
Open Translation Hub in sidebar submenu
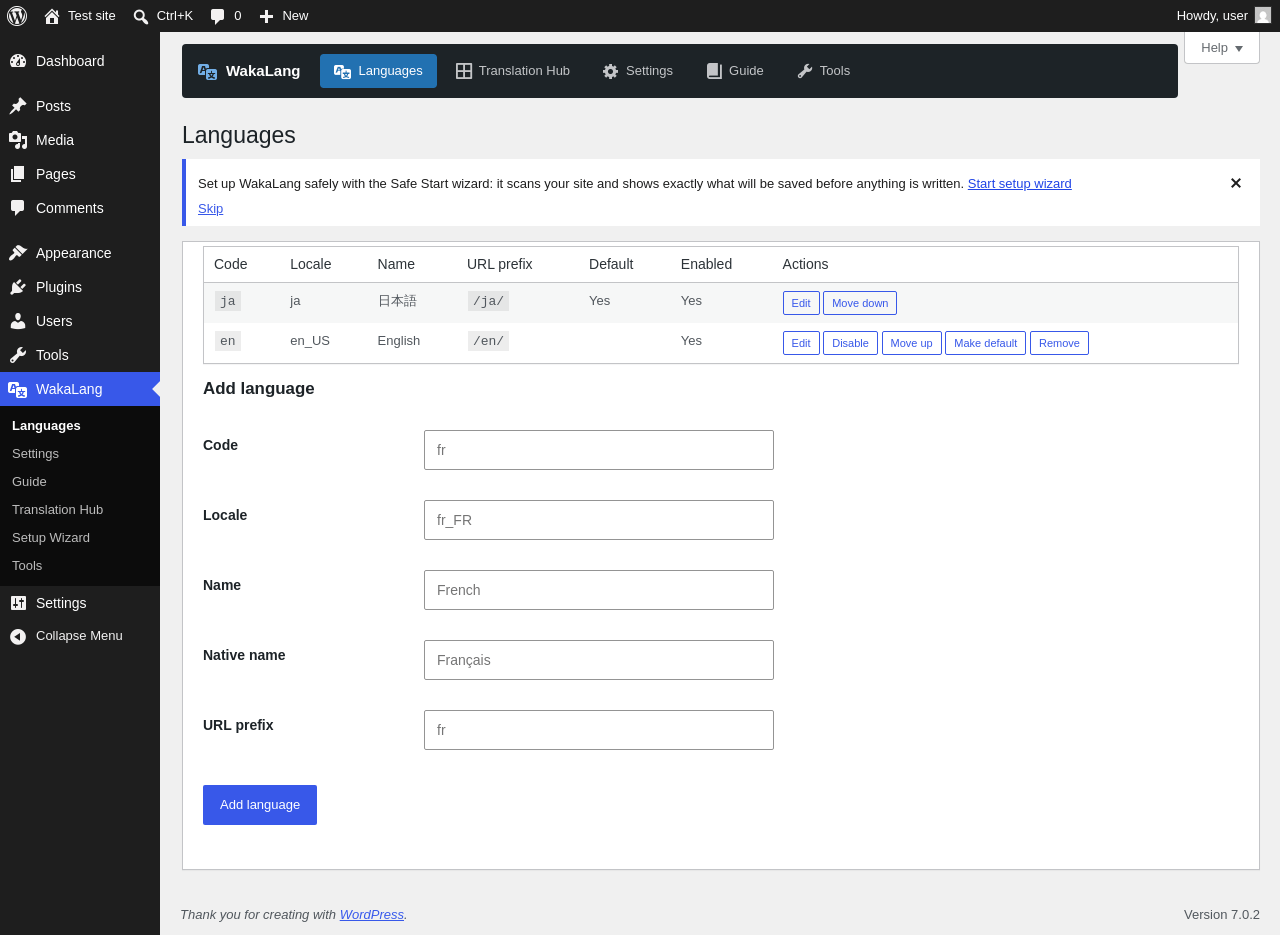coord(57,510)
